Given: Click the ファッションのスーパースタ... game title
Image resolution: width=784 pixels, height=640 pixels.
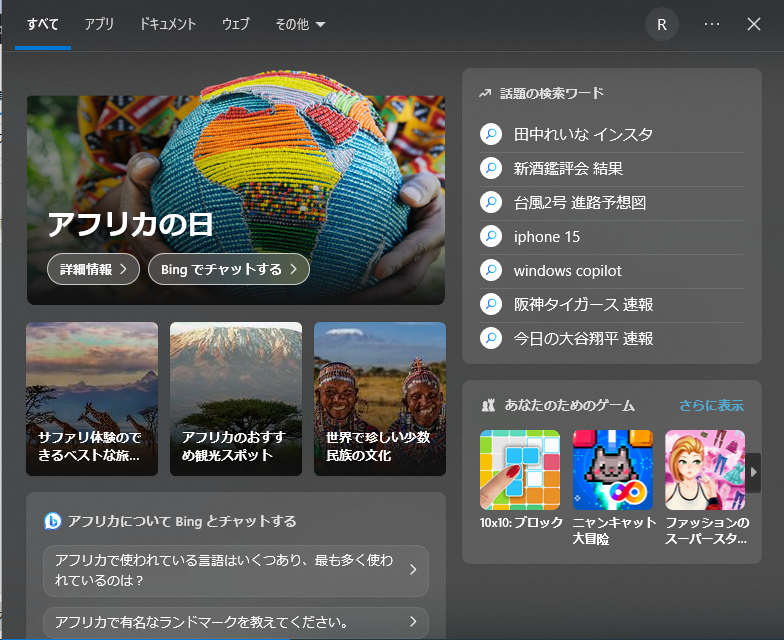Looking at the screenshot, I should pyautogui.click(x=707, y=530).
